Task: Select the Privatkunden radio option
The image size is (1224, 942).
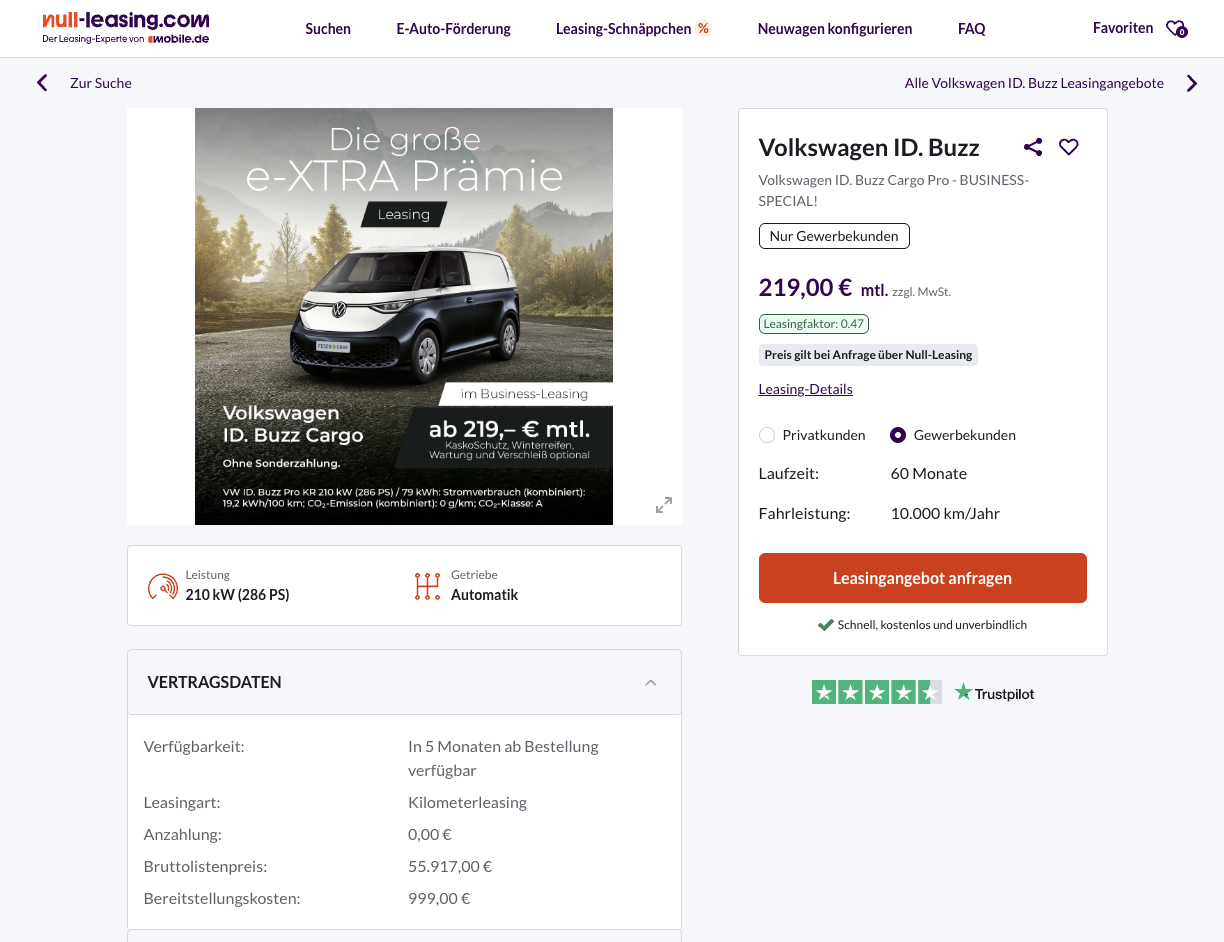Action: [x=767, y=435]
